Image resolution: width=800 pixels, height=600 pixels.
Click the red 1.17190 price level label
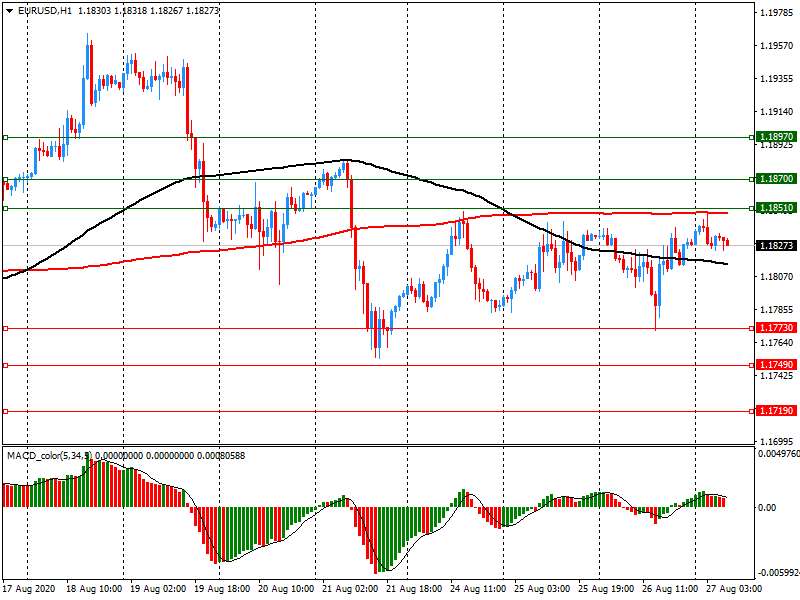776,411
